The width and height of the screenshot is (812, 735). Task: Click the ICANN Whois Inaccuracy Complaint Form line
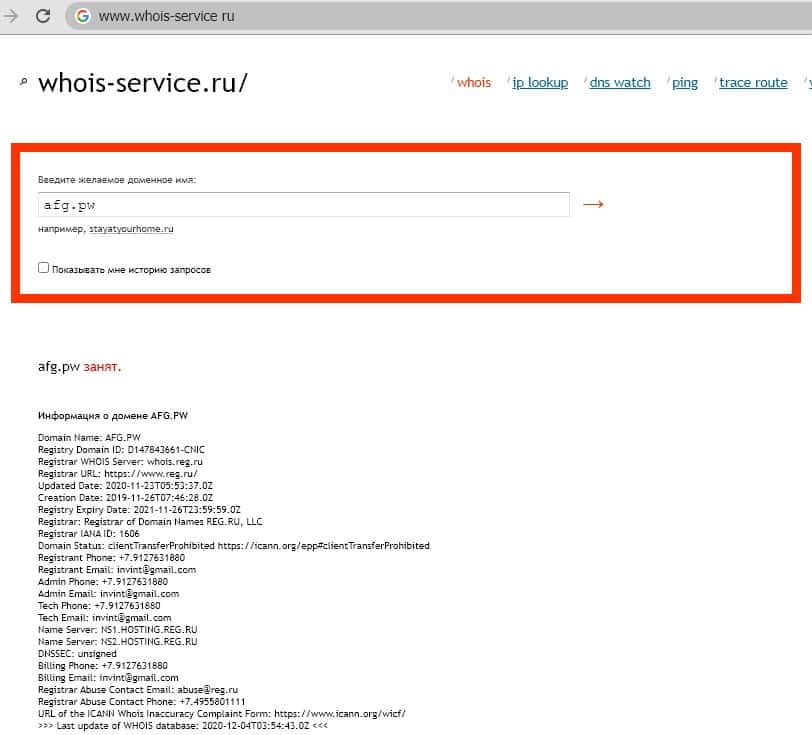(x=222, y=714)
